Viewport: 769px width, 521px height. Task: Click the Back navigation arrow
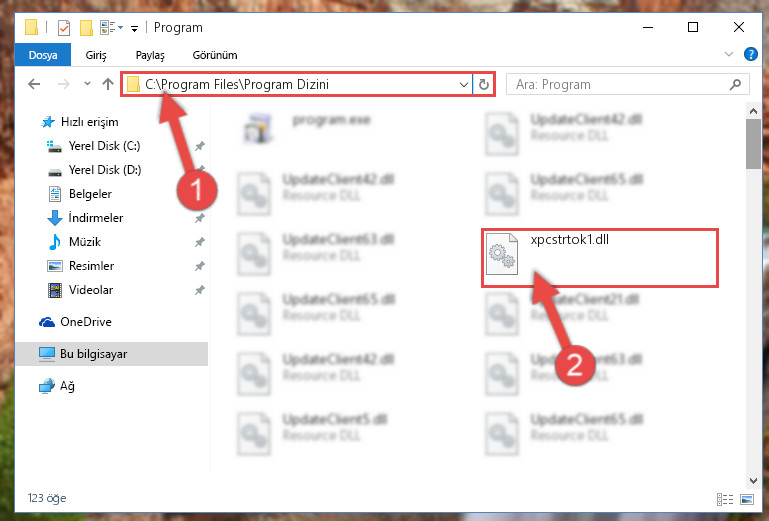click(x=34, y=84)
